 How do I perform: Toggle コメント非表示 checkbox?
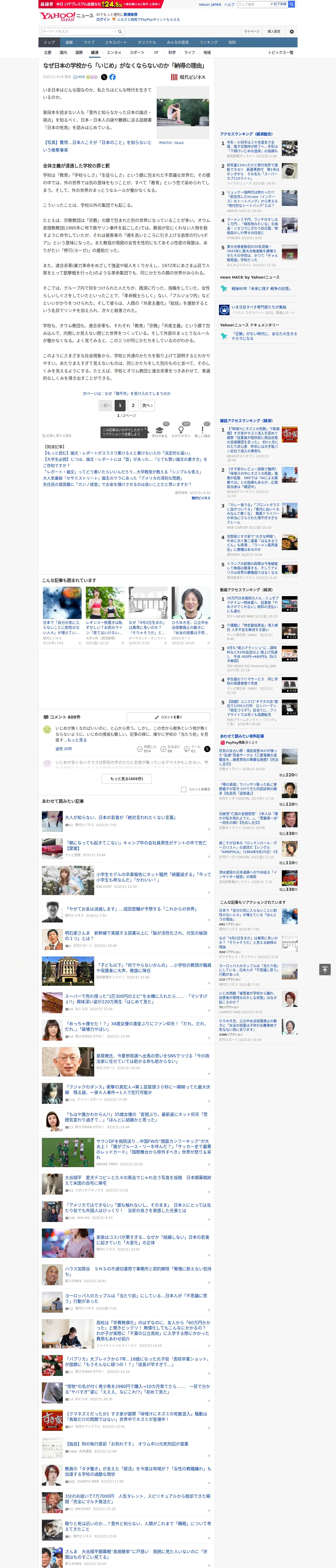click(183, 789)
